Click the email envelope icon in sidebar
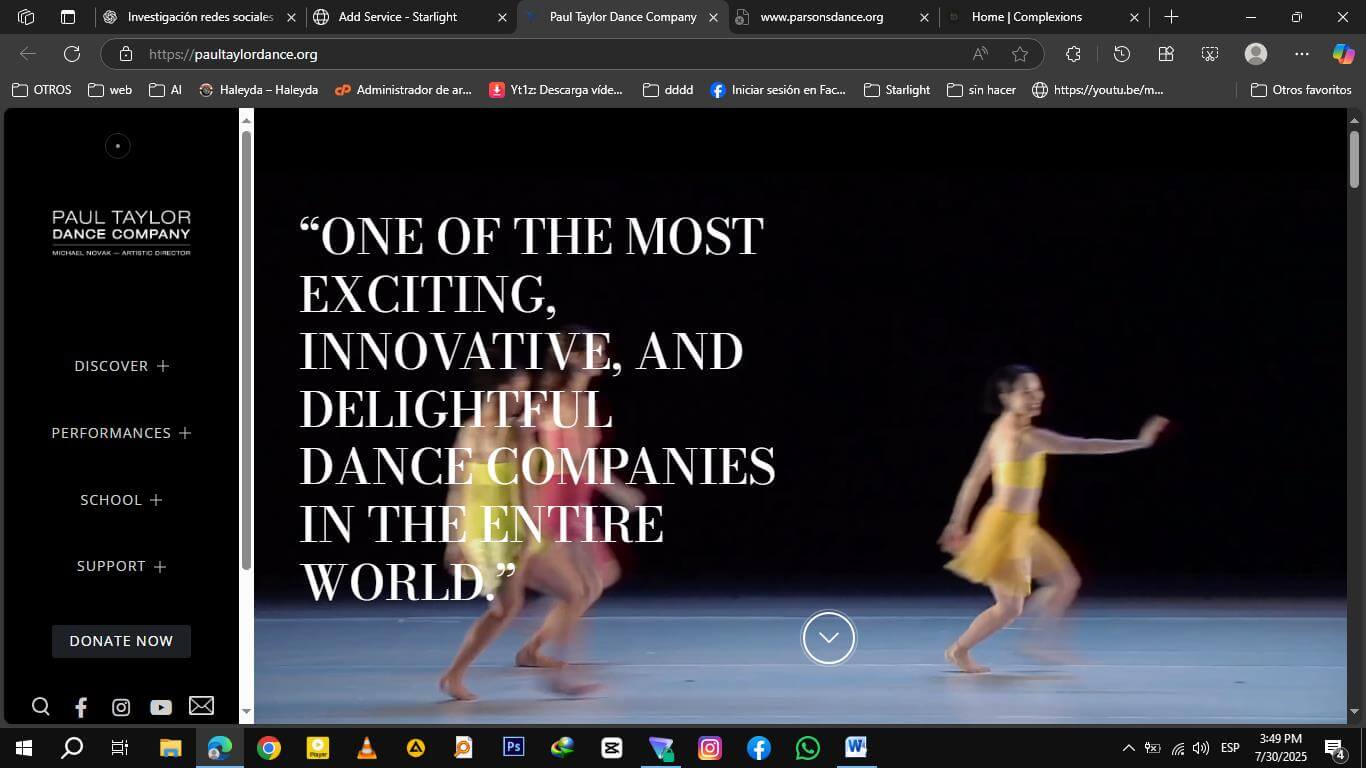The image size is (1366, 768). 201,706
